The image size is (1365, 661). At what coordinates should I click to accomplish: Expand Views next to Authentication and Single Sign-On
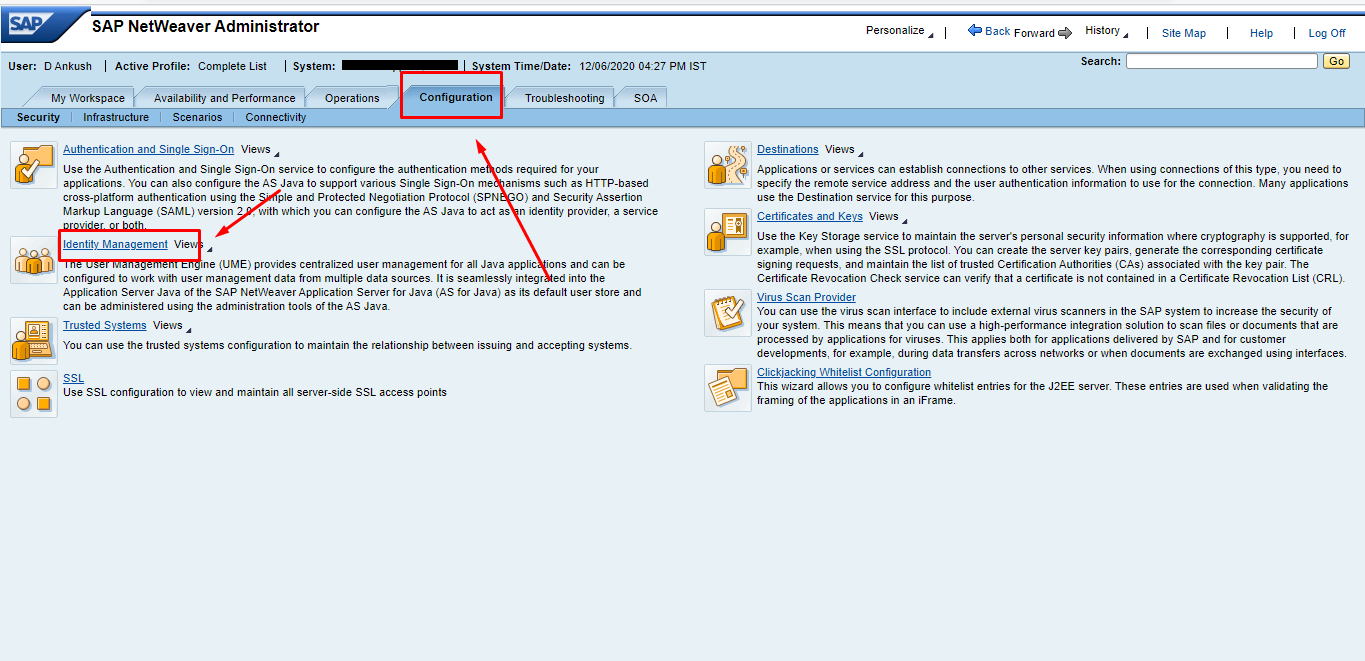coord(260,150)
